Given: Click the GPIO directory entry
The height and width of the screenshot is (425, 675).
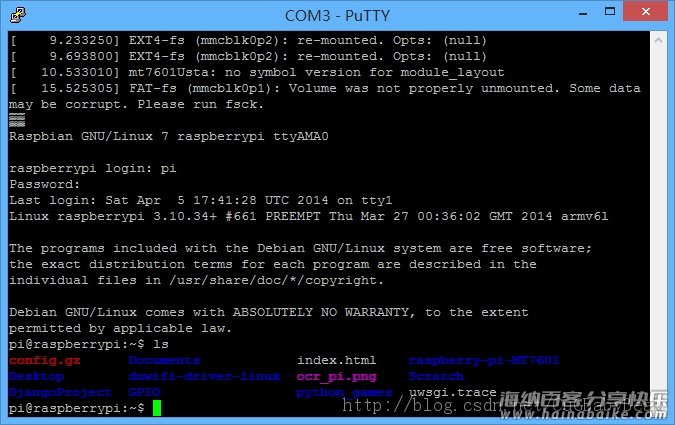Looking at the screenshot, I should pyautogui.click(x=144, y=392).
